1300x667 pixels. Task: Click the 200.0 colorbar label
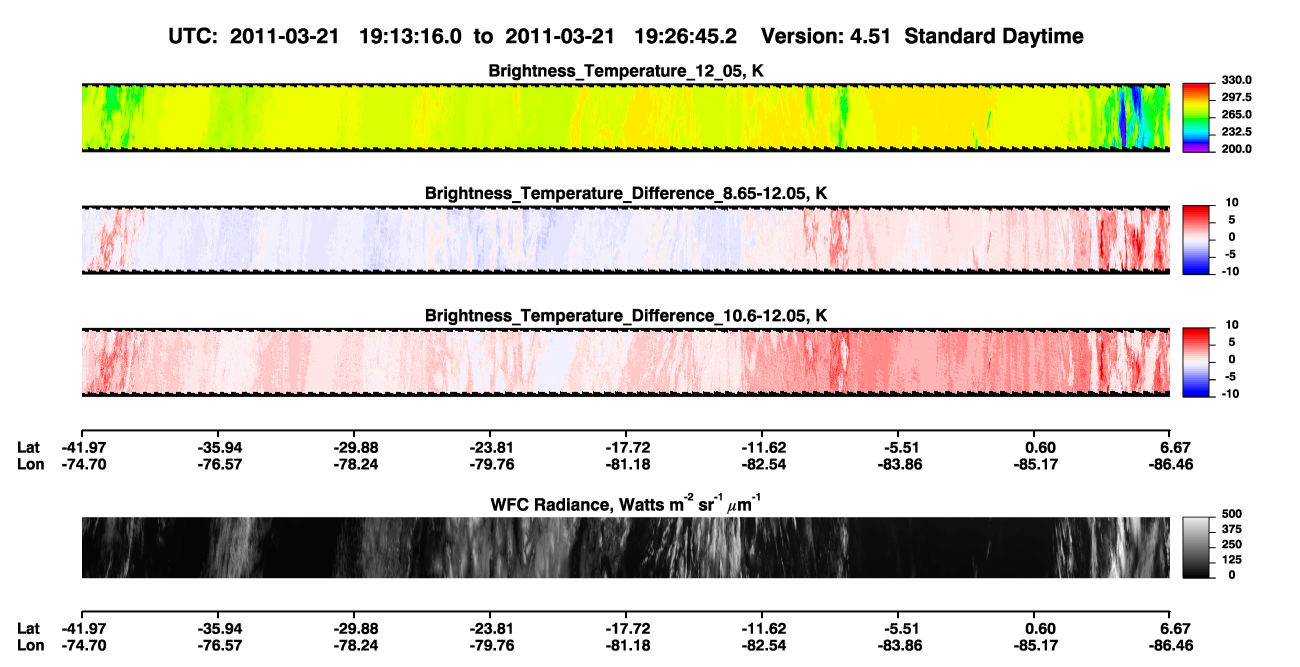1237,149
